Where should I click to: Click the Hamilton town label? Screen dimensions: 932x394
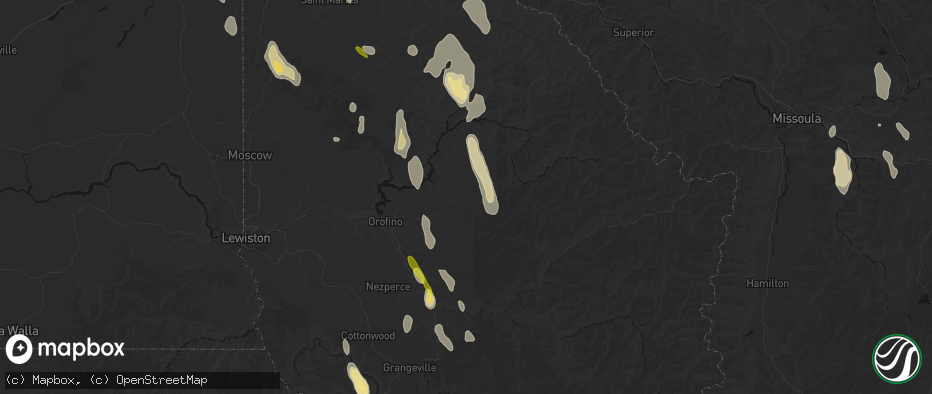click(x=767, y=283)
